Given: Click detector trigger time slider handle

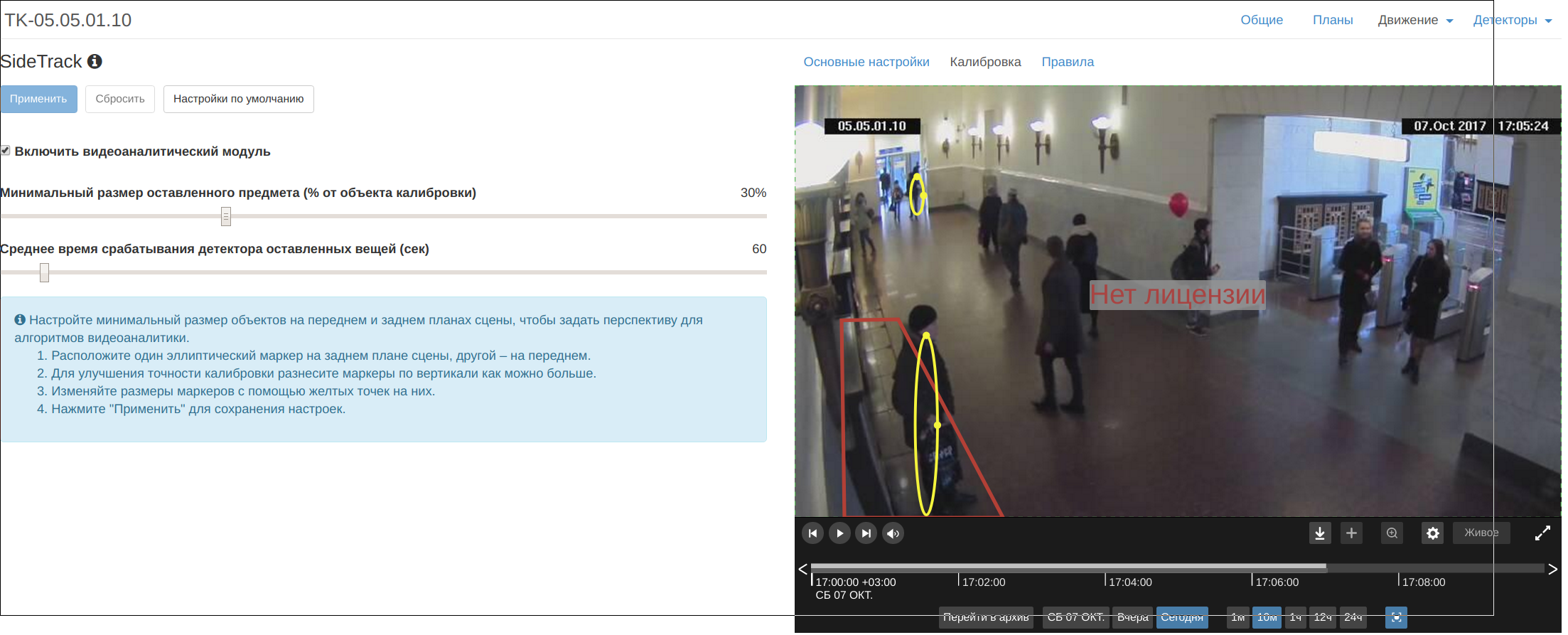Looking at the screenshot, I should [x=45, y=272].
